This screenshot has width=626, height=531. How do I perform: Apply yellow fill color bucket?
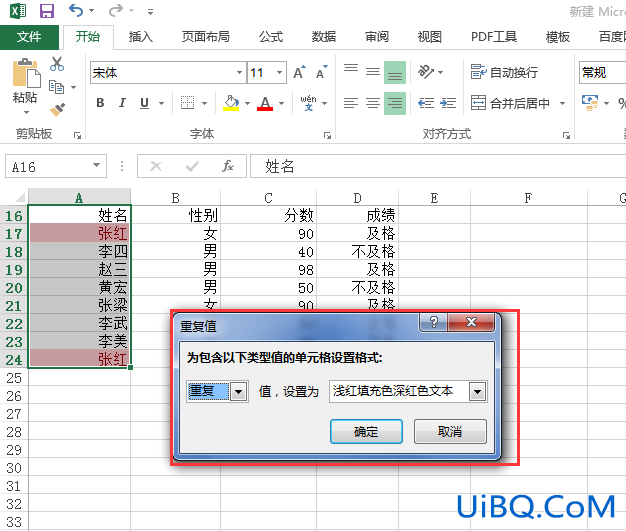coord(231,103)
